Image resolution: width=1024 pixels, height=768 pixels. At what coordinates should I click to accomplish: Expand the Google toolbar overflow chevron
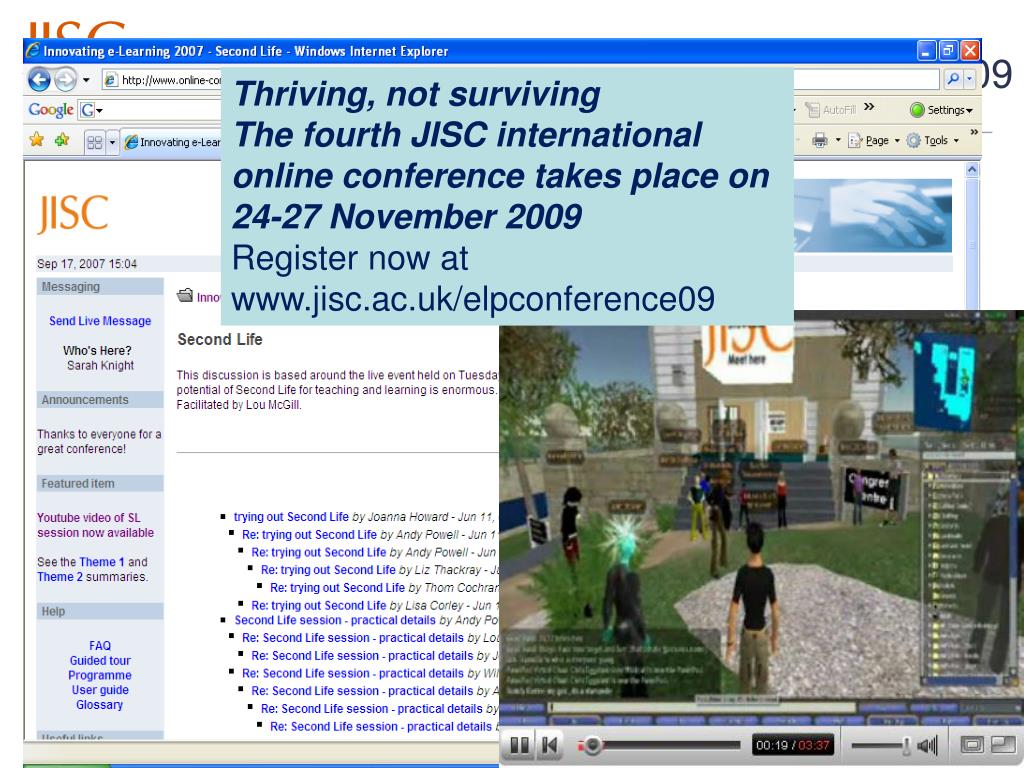(869, 107)
